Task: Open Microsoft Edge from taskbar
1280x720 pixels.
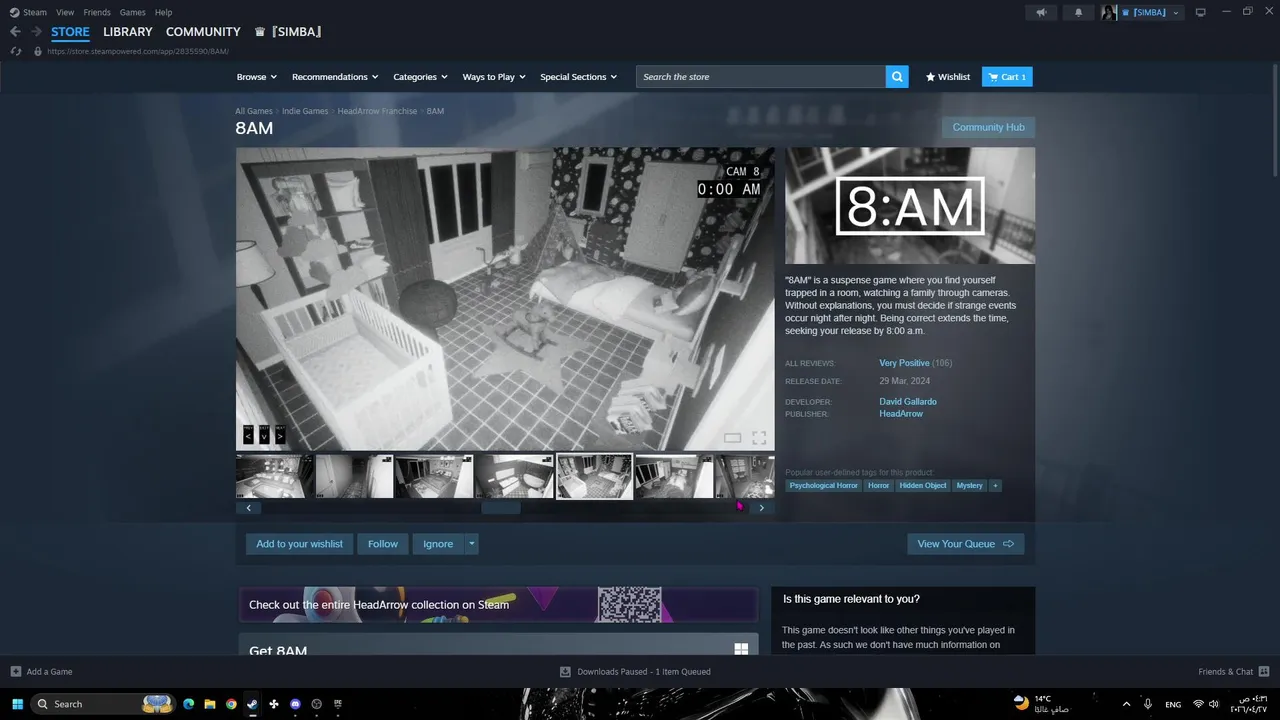Action: (188, 704)
